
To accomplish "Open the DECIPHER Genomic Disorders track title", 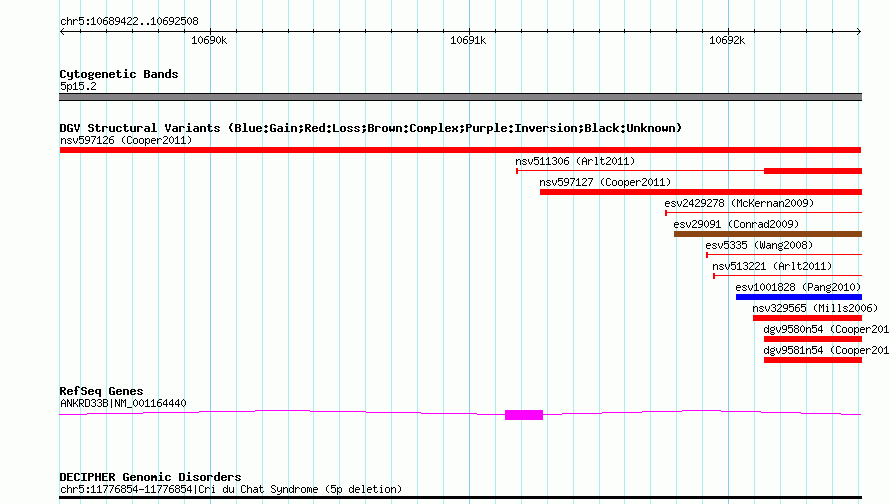I will coord(150,477).
